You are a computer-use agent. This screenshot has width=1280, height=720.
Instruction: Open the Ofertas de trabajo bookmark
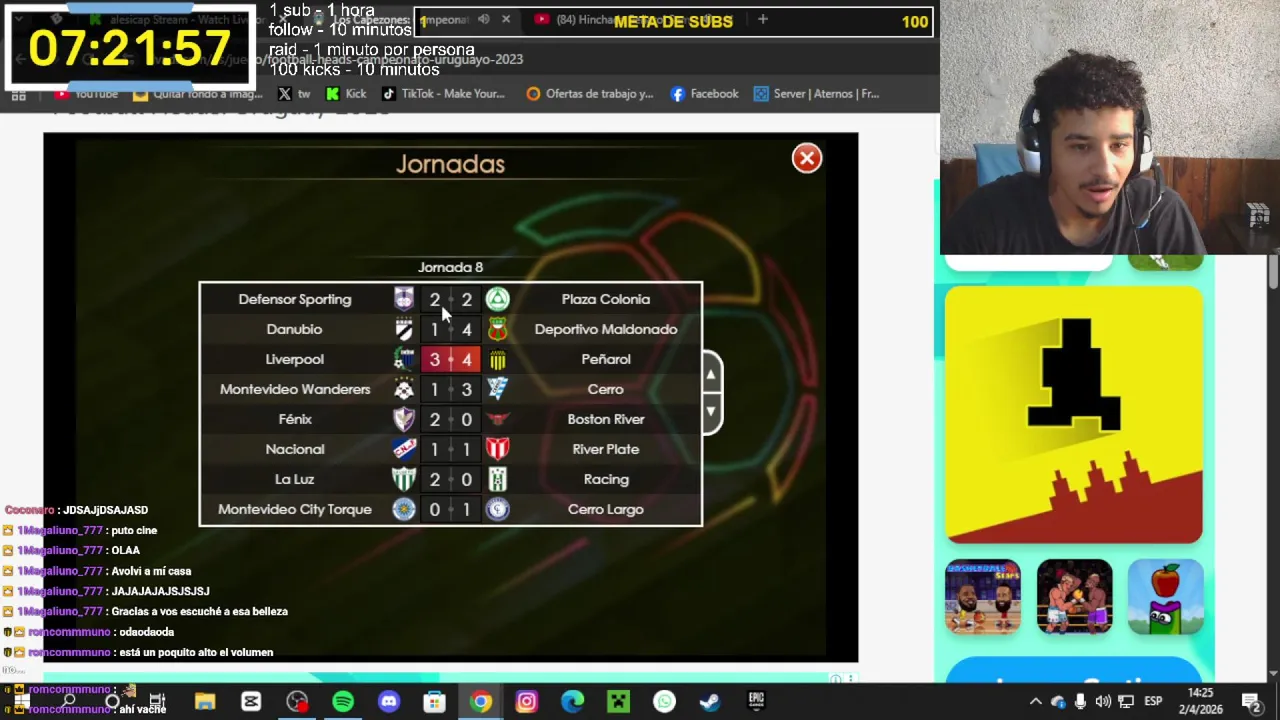point(589,94)
